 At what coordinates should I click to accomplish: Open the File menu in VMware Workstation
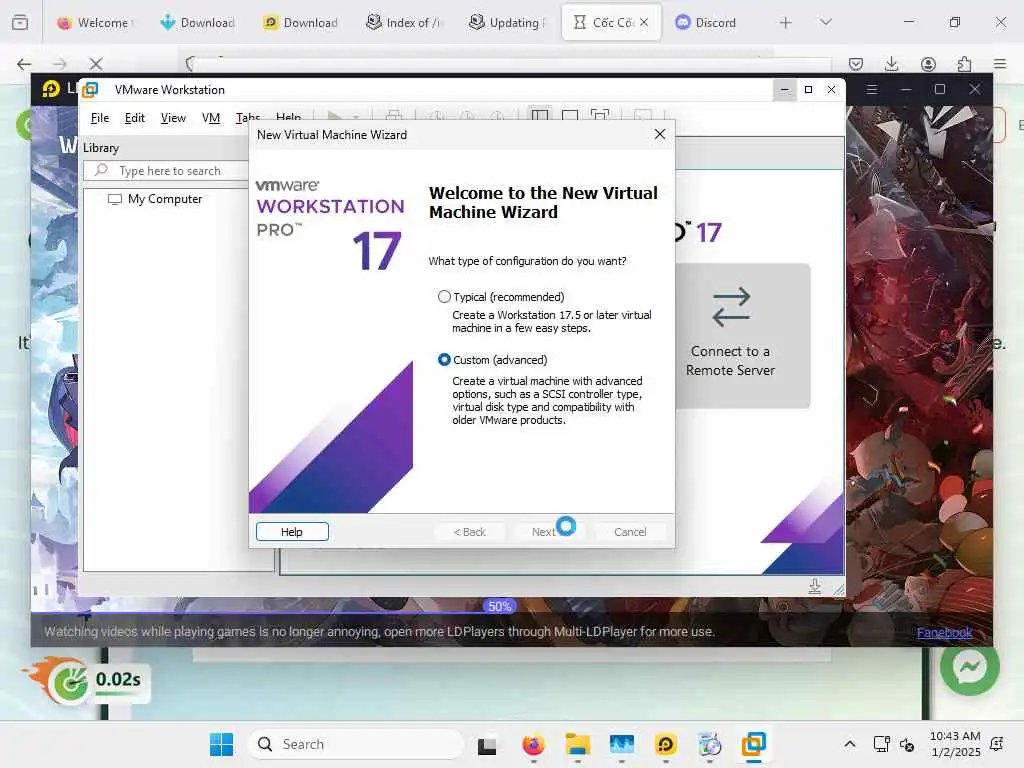pyautogui.click(x=100, y=118)
